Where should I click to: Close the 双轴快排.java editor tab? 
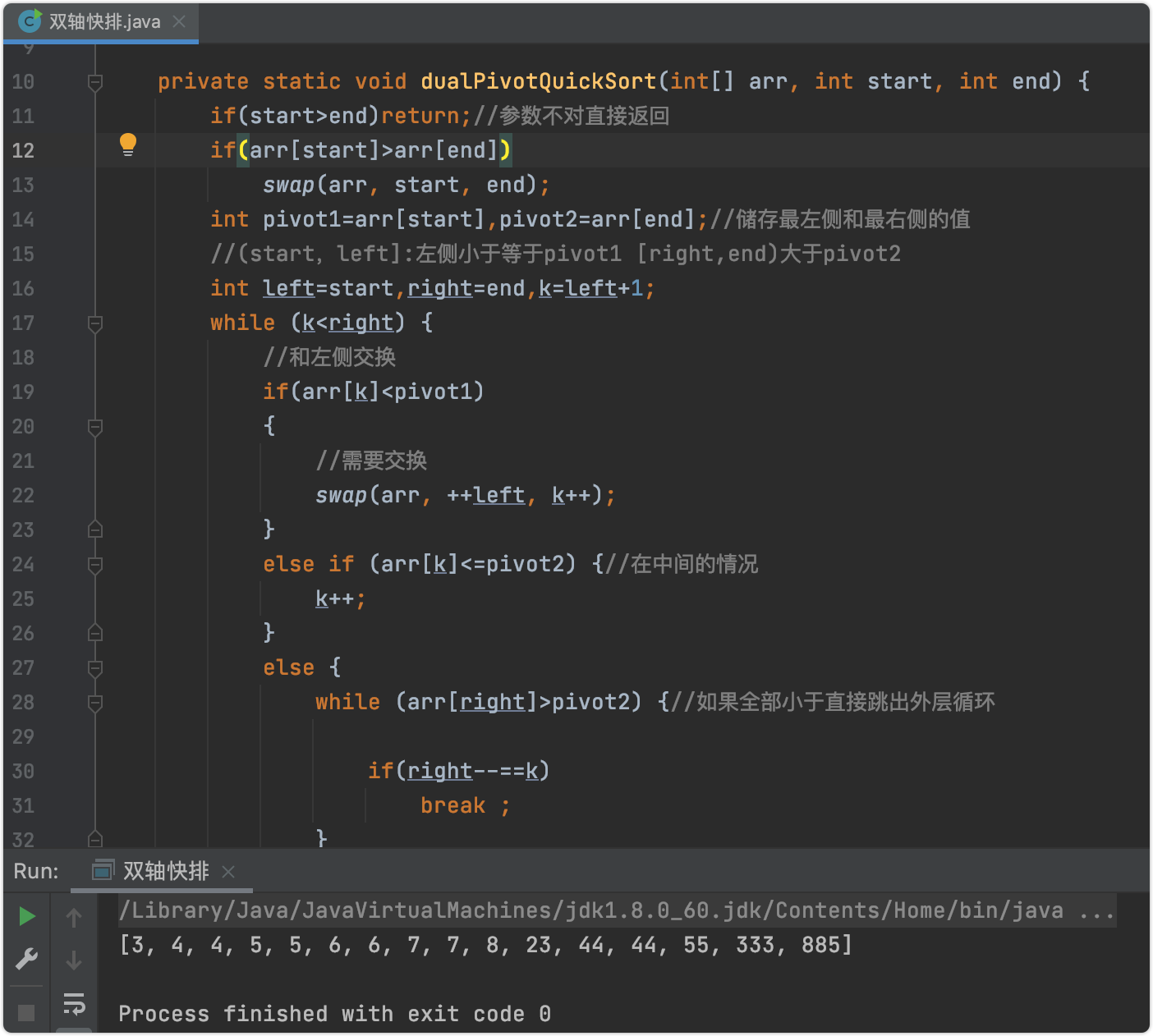(x=179, y=21)
